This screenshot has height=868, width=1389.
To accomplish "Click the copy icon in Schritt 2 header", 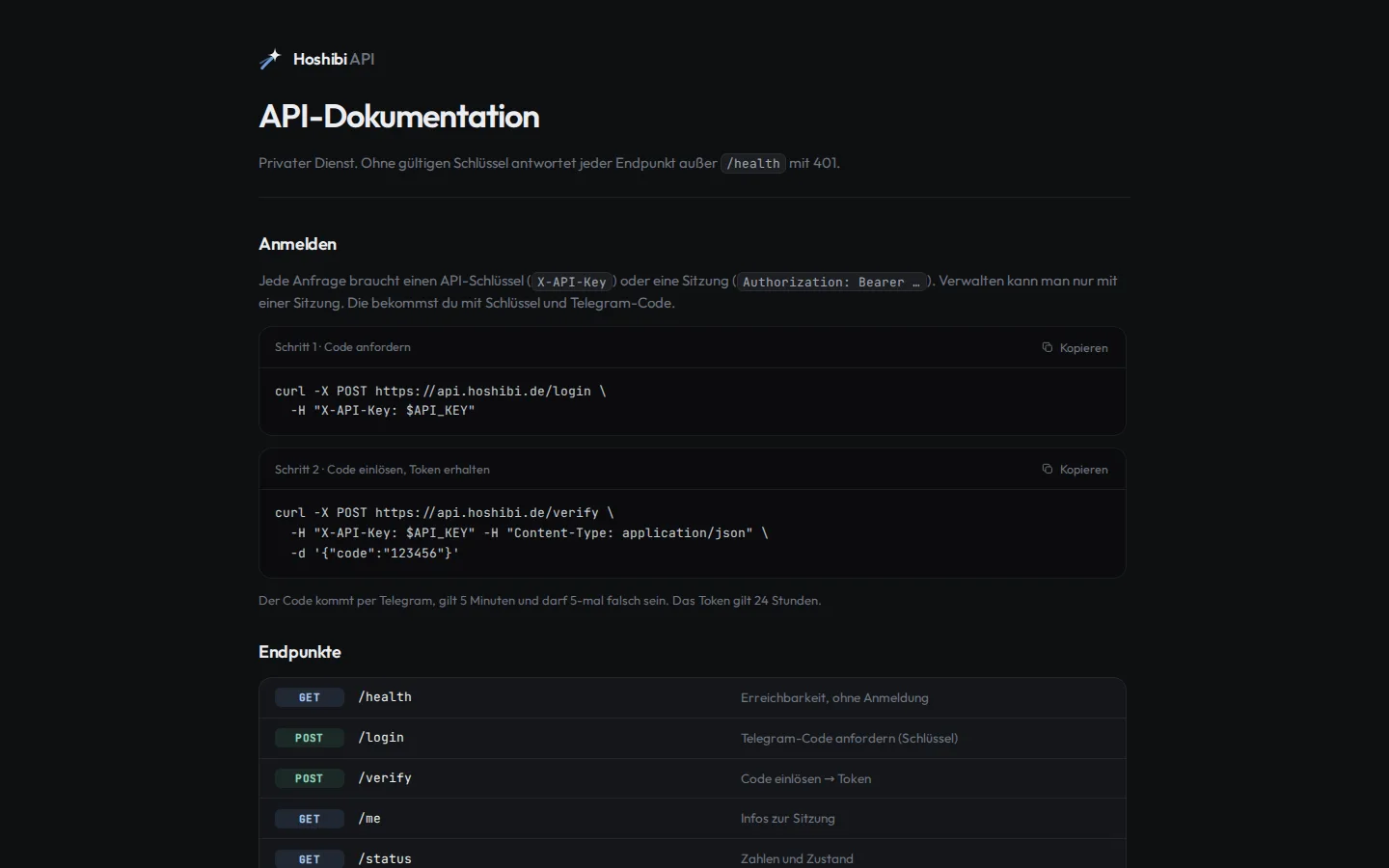I will [x=1048, y=469].
